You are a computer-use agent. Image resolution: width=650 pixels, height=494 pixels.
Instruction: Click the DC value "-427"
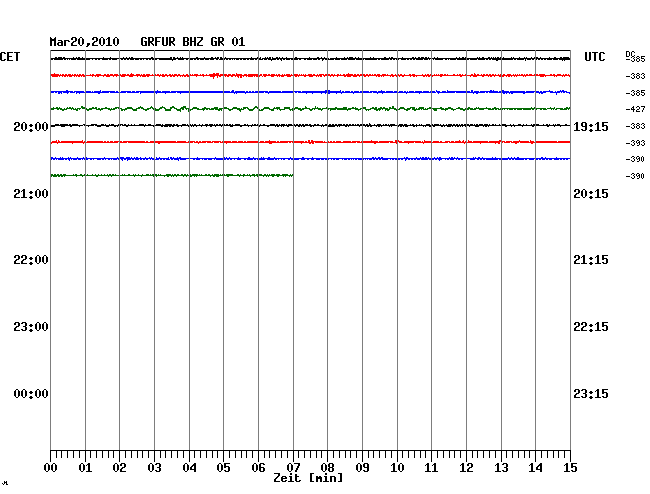point(635,109)
